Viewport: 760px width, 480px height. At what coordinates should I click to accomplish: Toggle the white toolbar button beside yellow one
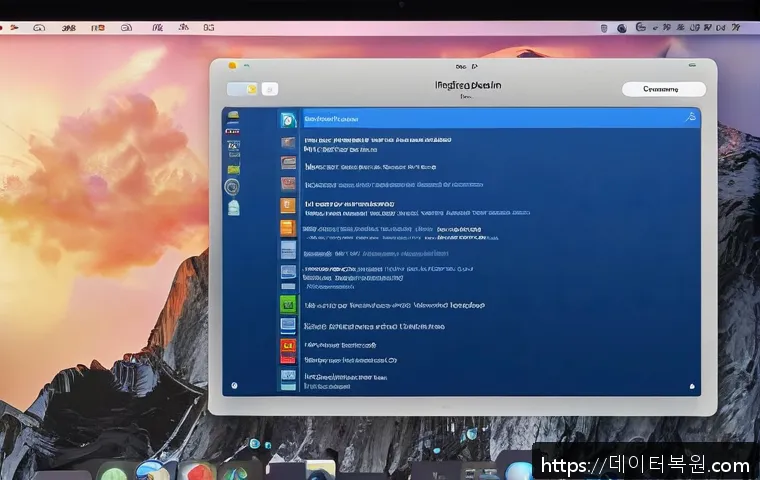click(270, 89)
